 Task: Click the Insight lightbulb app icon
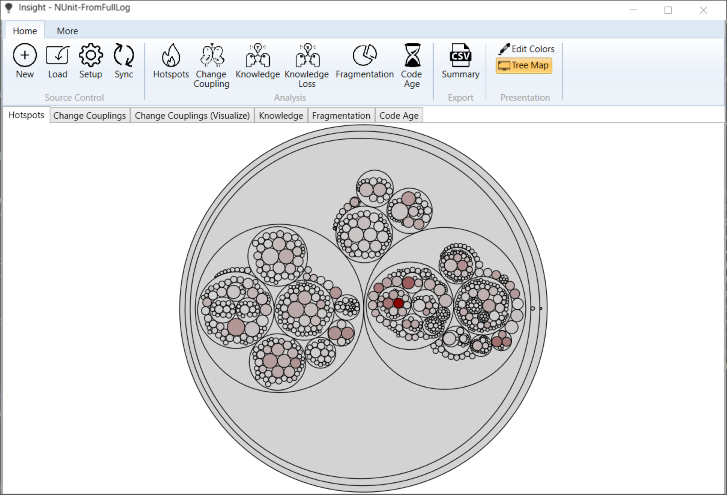coord(8,8)
